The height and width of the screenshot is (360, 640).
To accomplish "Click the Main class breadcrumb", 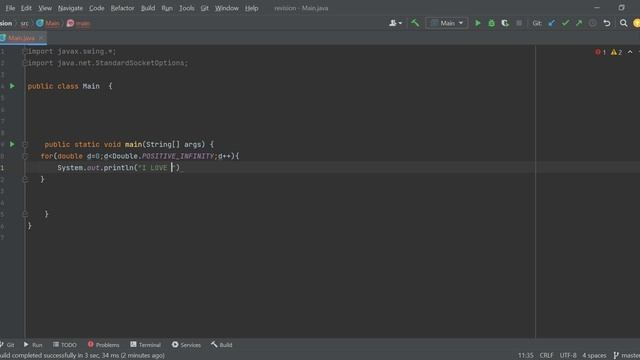I will click(48, 23).
